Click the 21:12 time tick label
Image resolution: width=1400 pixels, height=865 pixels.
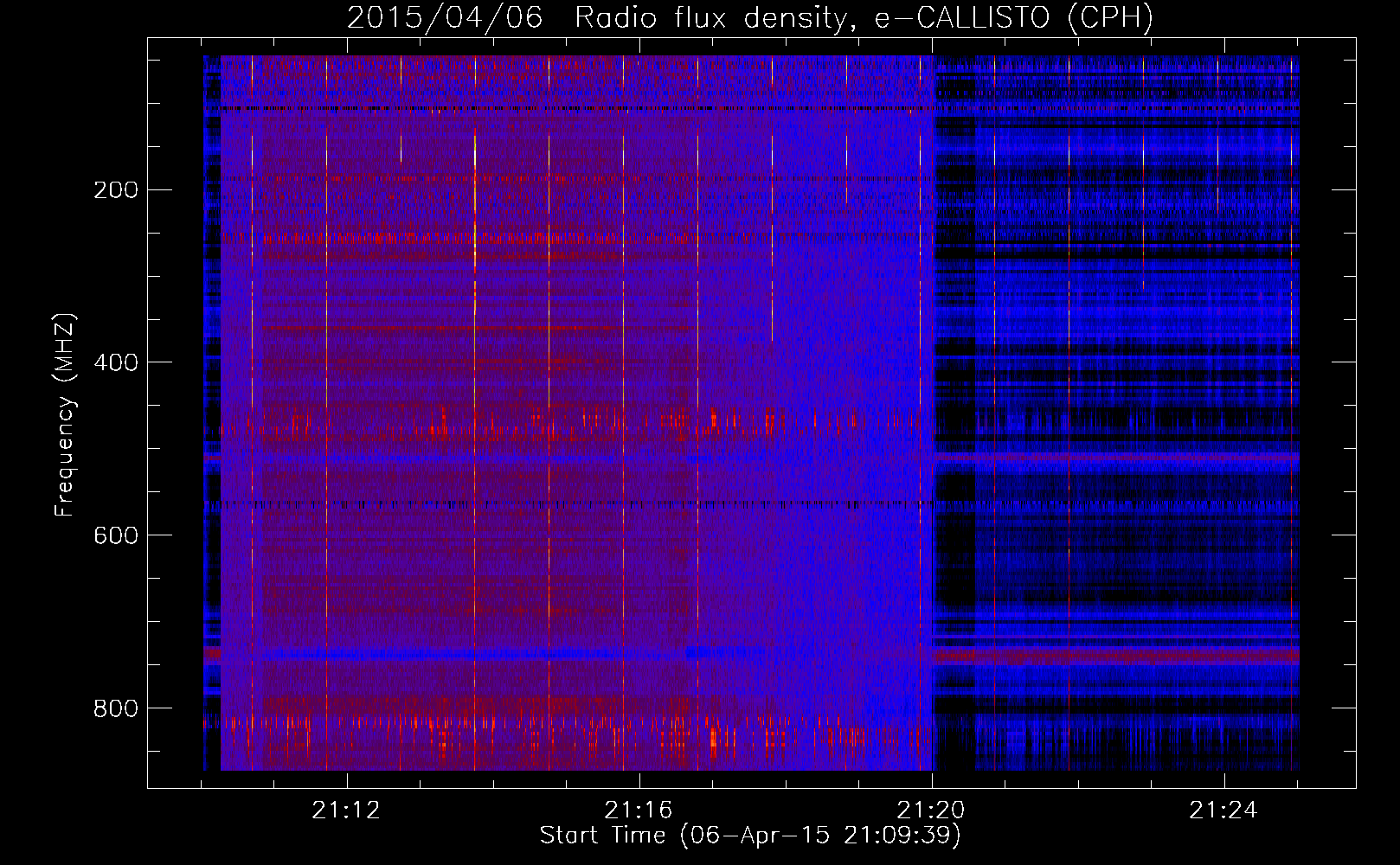click(x=346, y=811)
